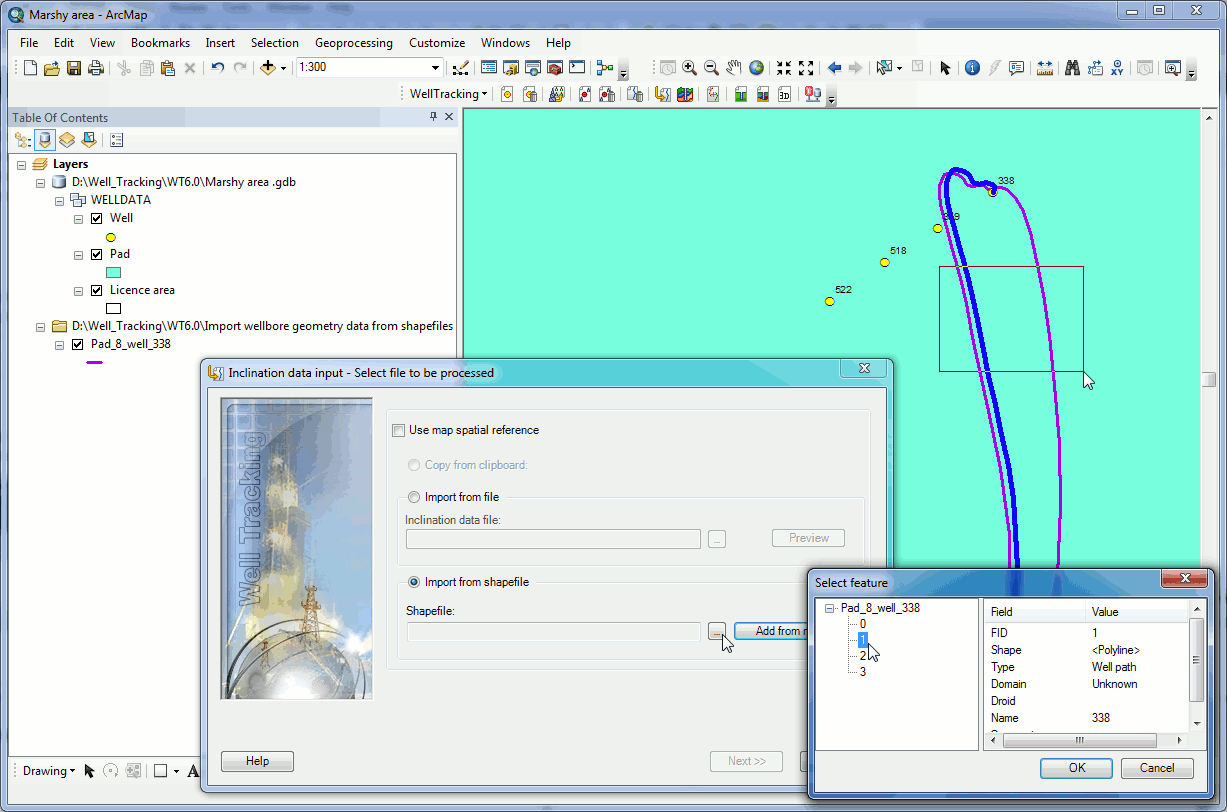The height and width of the screenshot is (812, 1227).
Task: Click the New Map File icon
Action: (x=30, y=68)
